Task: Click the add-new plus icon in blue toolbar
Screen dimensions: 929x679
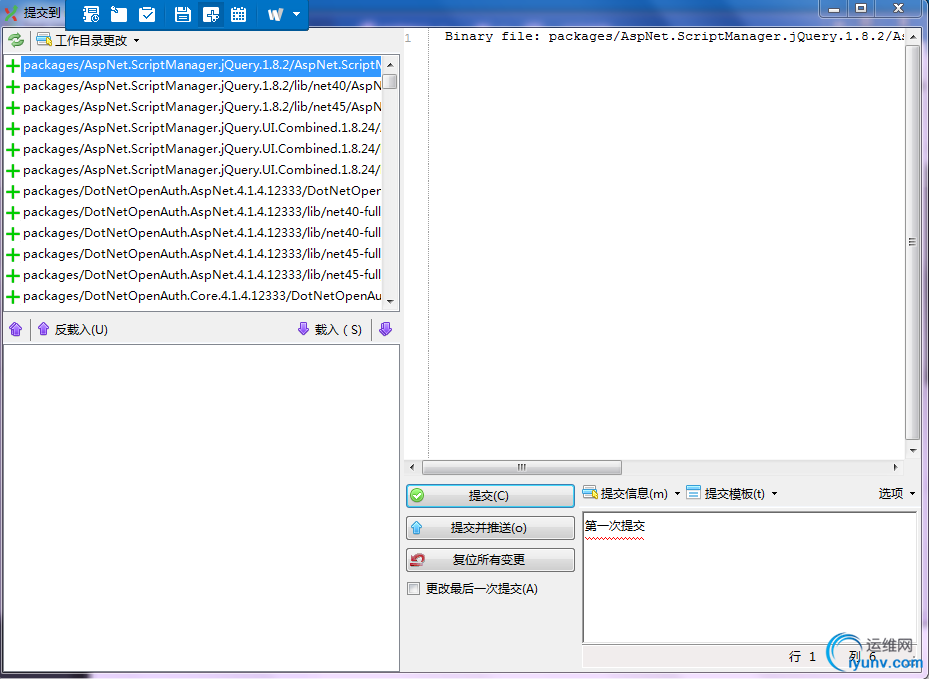Action: [x=211, y=14]
